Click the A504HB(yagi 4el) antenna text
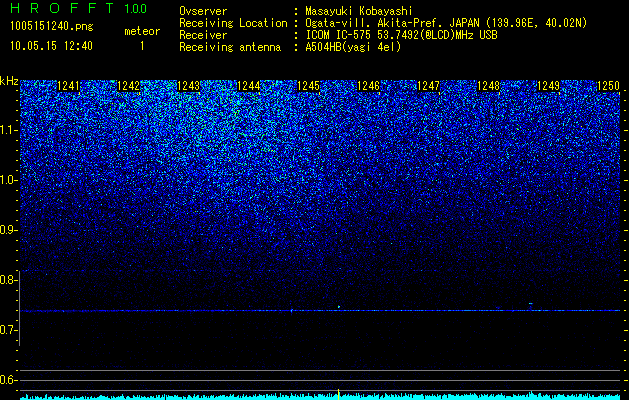The image size is (629, 400). pos(353,47)
